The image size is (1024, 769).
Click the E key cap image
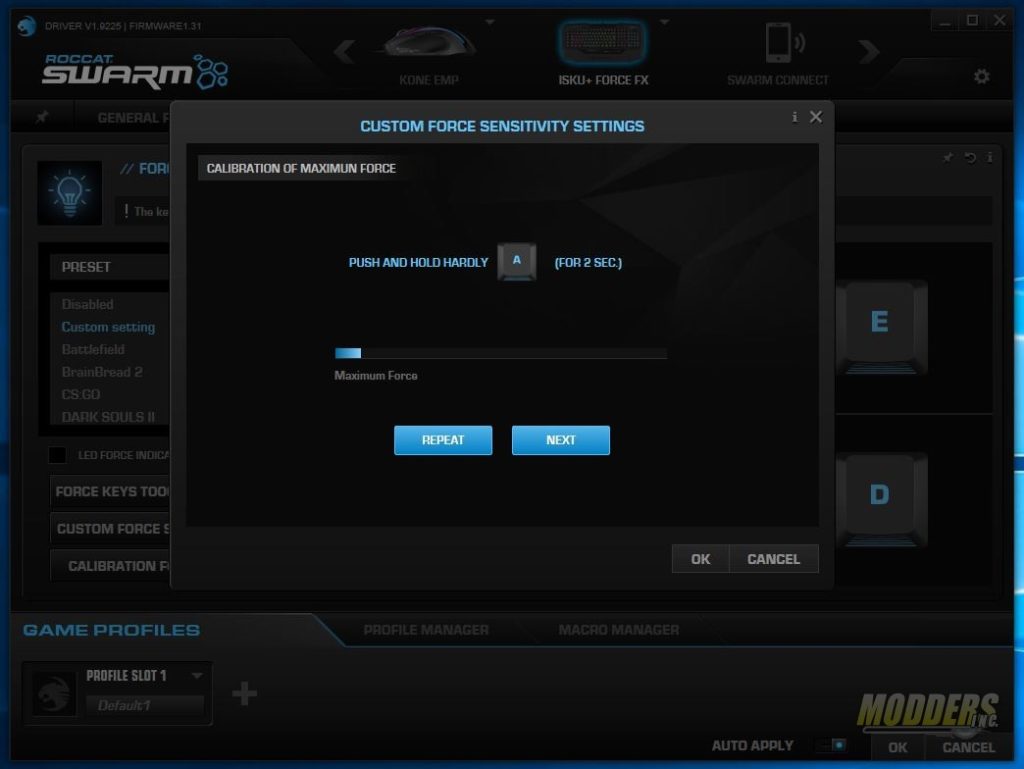[880, 327]
